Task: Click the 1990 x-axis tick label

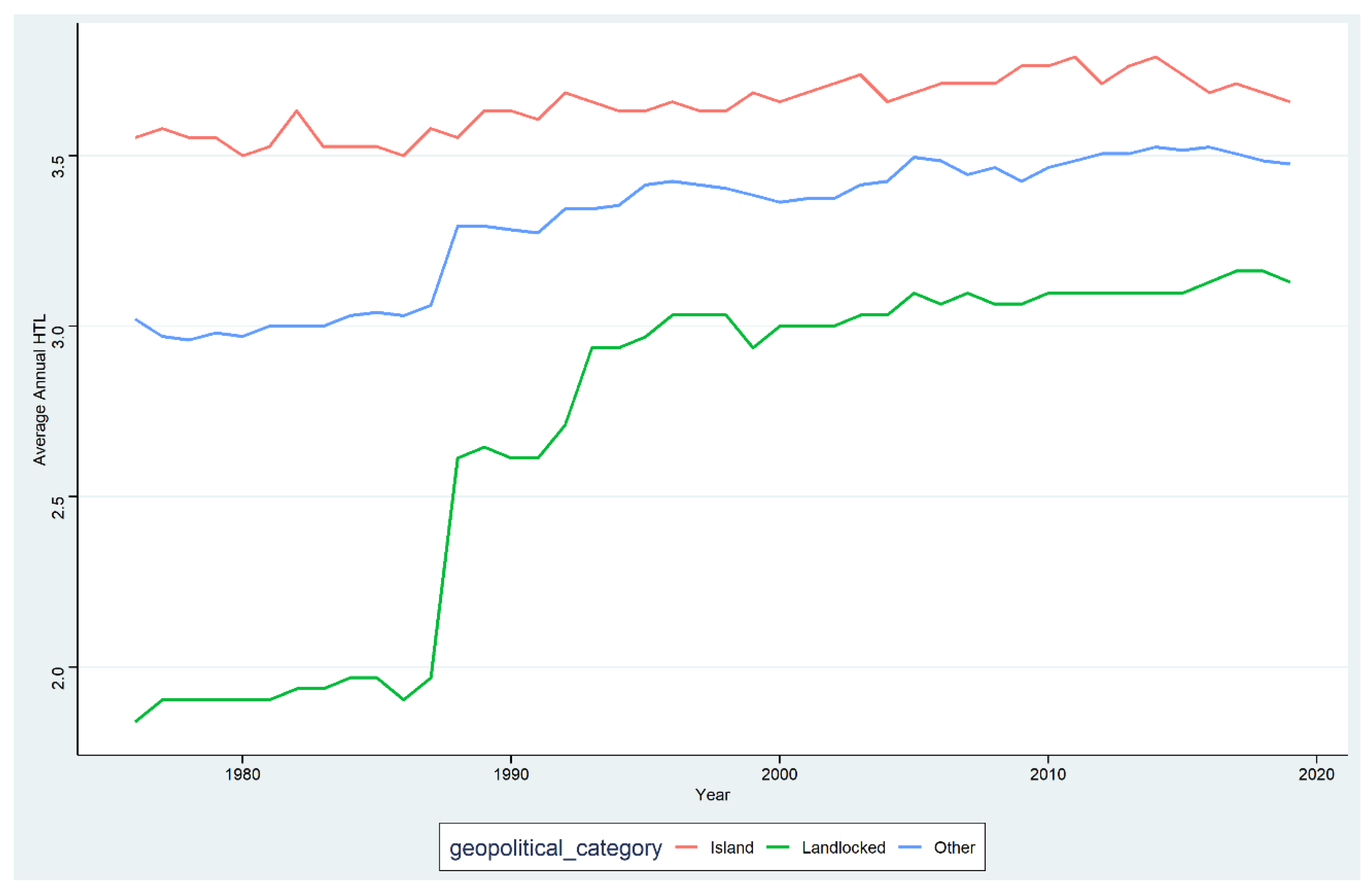Action: tap(511, 774)
